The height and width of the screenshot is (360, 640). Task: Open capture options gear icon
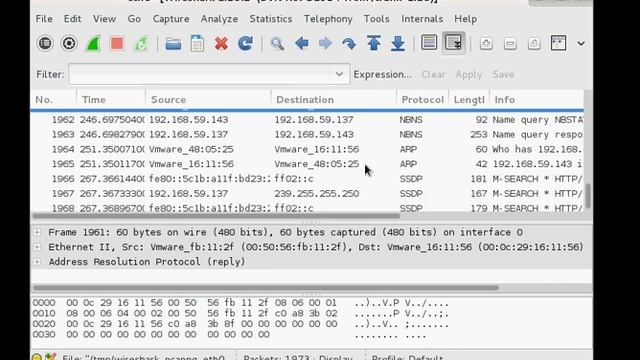[69, 43]
